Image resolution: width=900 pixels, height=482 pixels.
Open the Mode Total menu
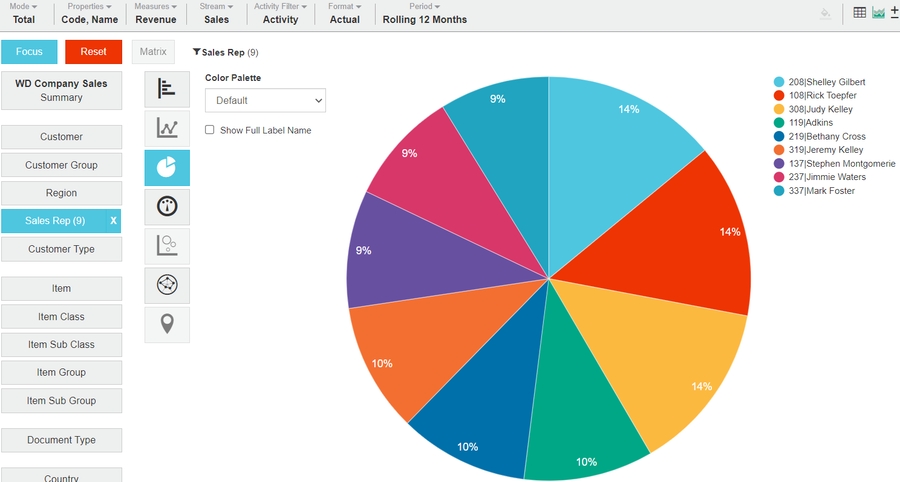[24, 14]
